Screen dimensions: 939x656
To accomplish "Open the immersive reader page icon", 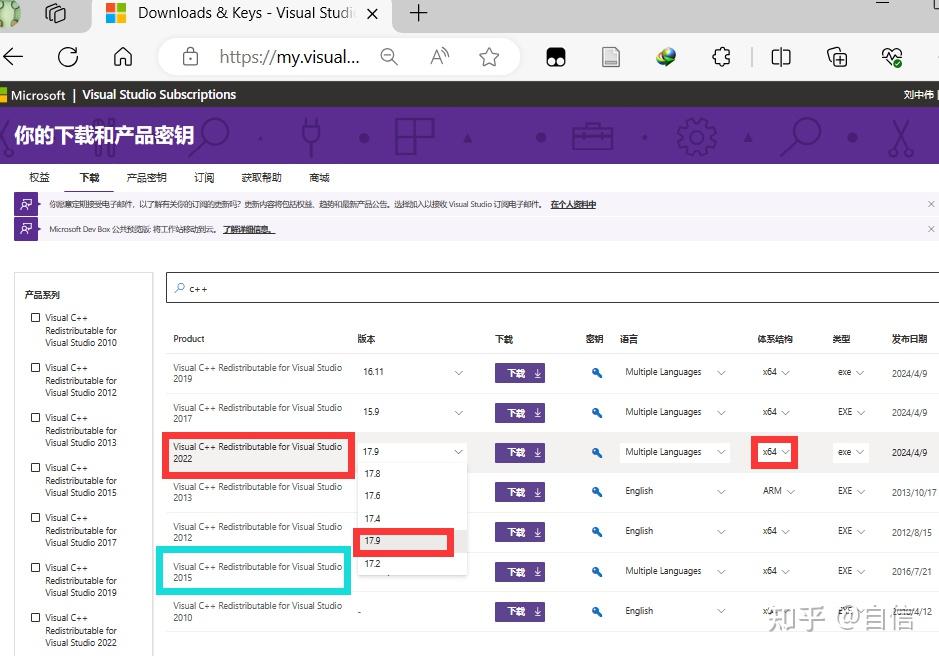I will click(610, 57).
